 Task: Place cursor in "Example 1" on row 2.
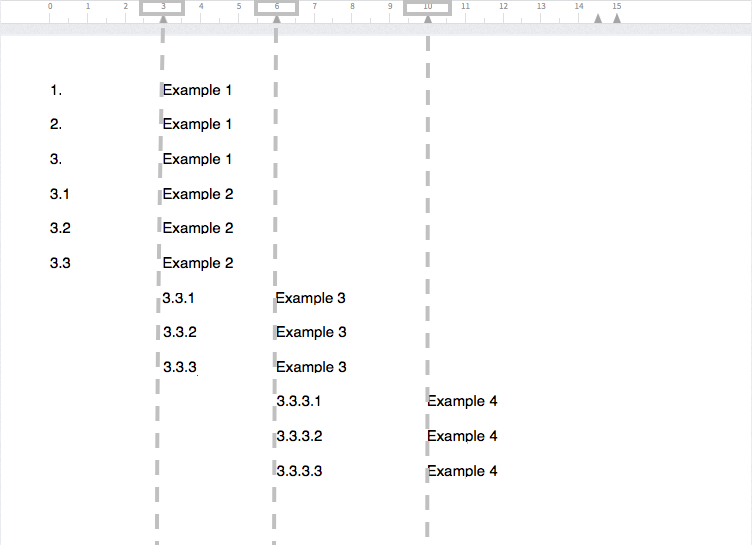pos(197,124)
